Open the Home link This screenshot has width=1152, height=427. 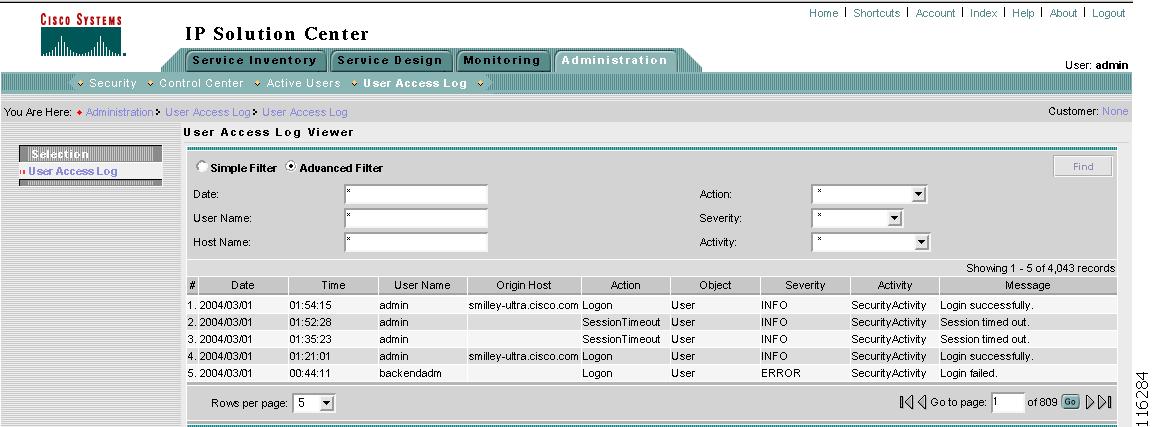(x=824, y=13)
